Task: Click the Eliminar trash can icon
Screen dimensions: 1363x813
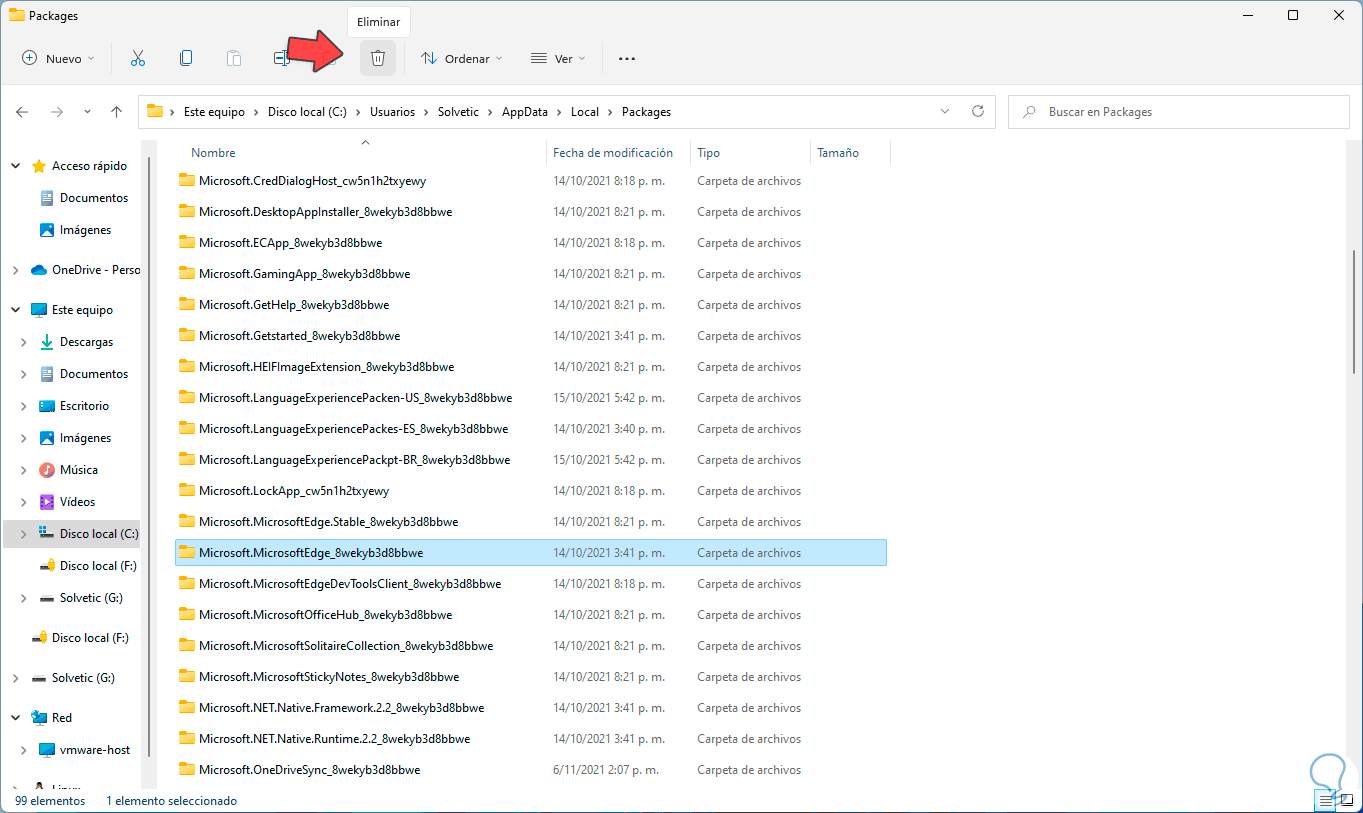Action: pos(378,58)
